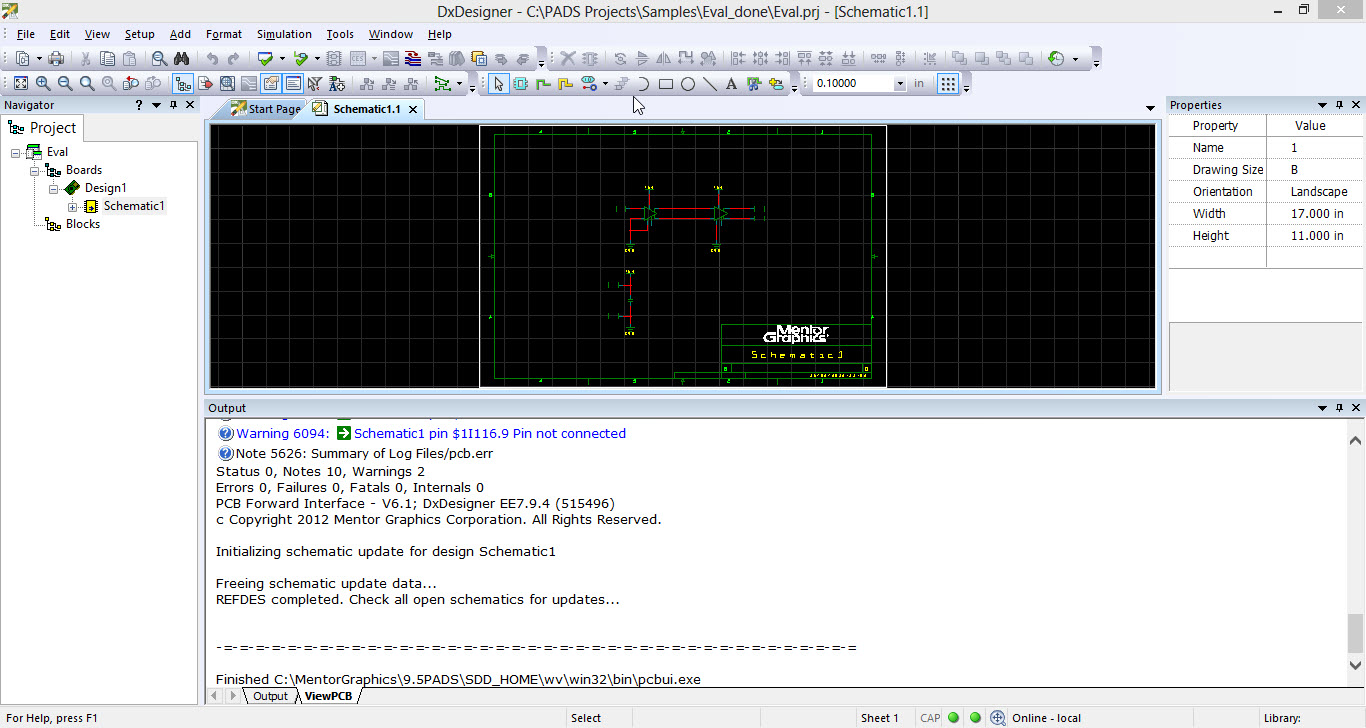Collapse the Eval project tree node

point(16,152)
